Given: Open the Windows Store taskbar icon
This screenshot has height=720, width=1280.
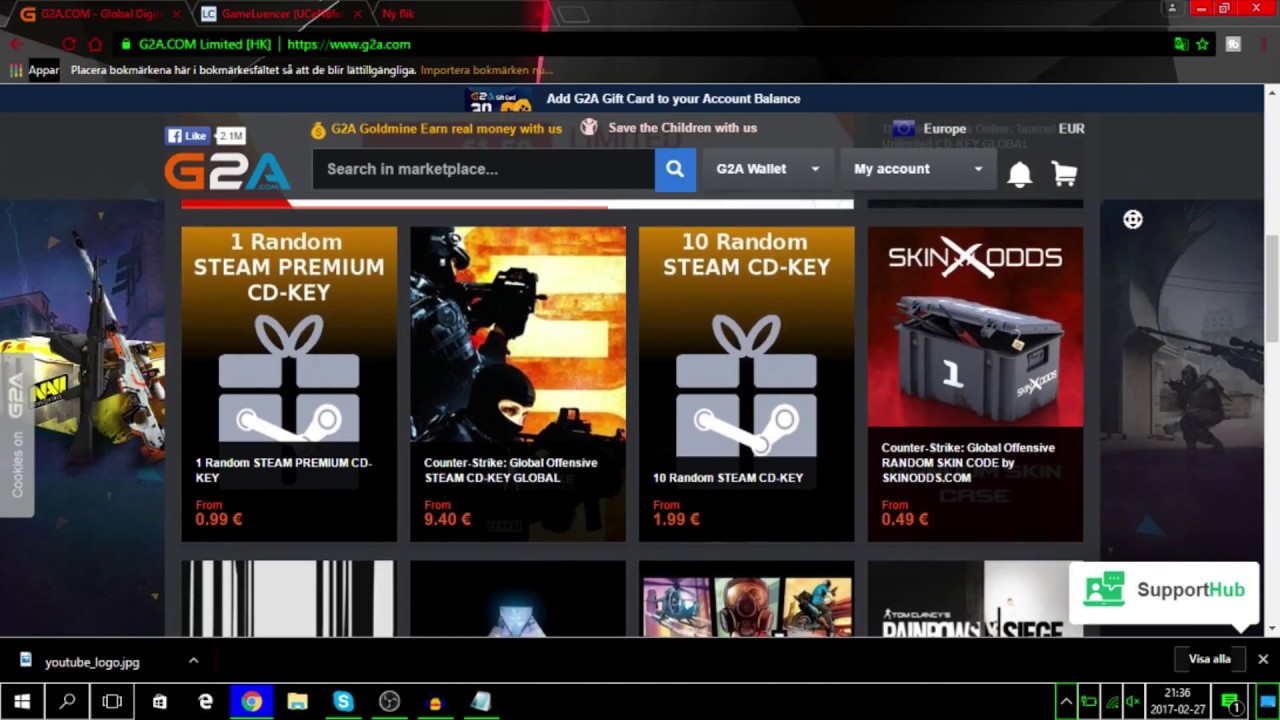Looking at the screenshot, I should point(159,702).
